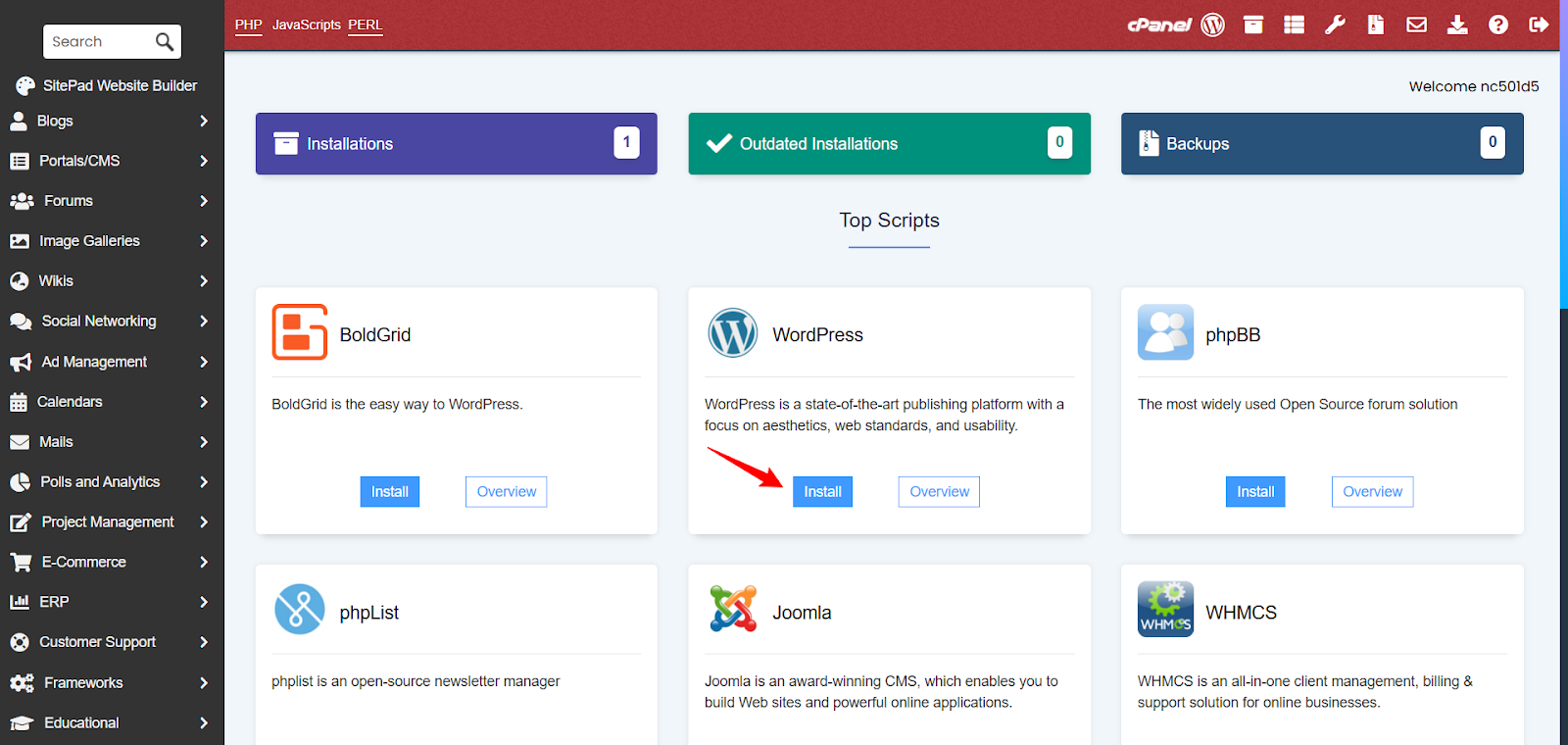Click the SitePad palette icon
The height and width of the screenshot is (745, 1568).
(25, 85)
